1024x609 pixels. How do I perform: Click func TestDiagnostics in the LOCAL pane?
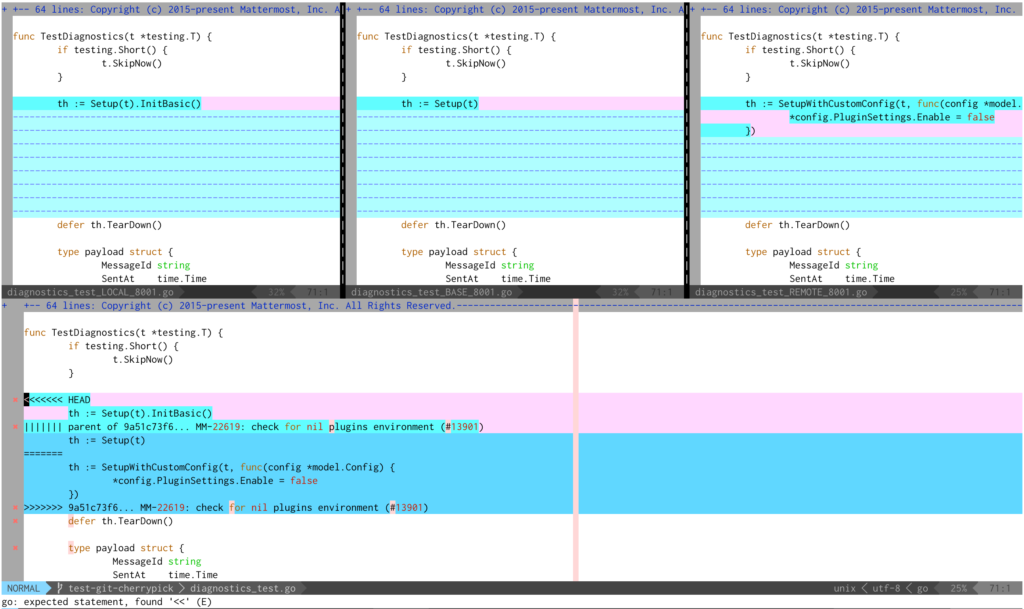tap(112, 37)
